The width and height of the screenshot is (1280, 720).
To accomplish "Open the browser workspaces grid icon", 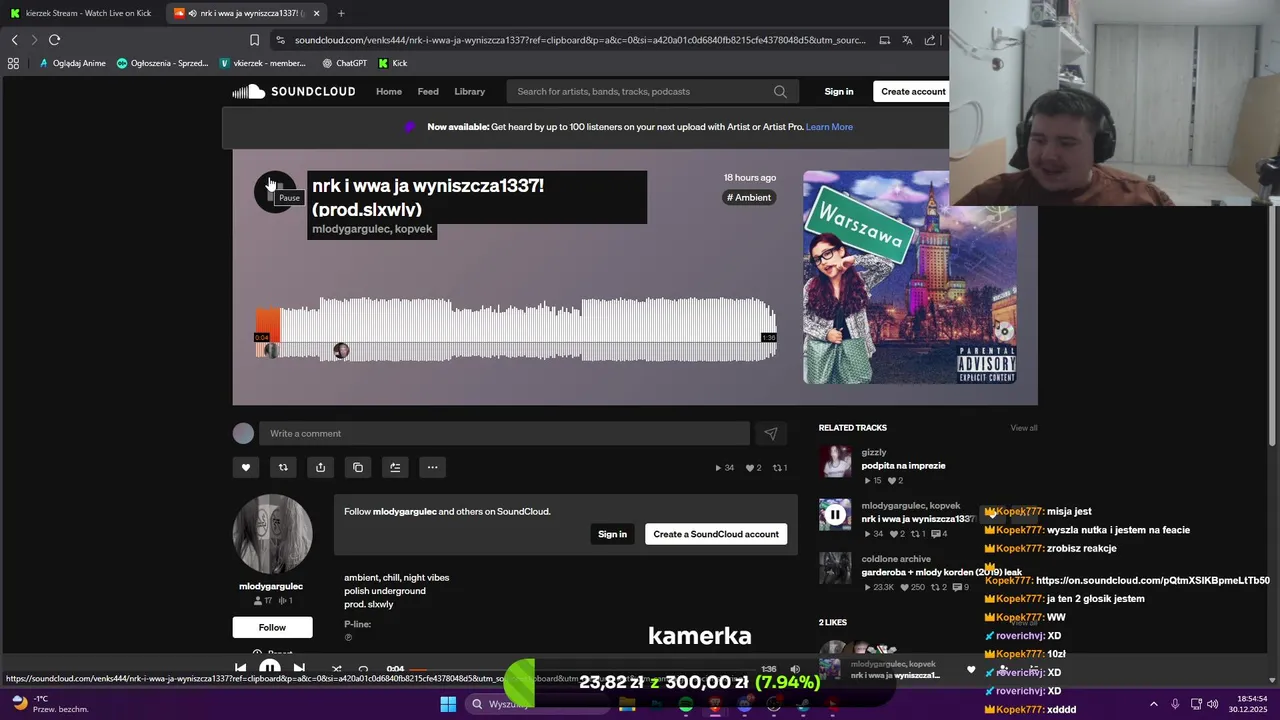I will [x=13, y=63].
